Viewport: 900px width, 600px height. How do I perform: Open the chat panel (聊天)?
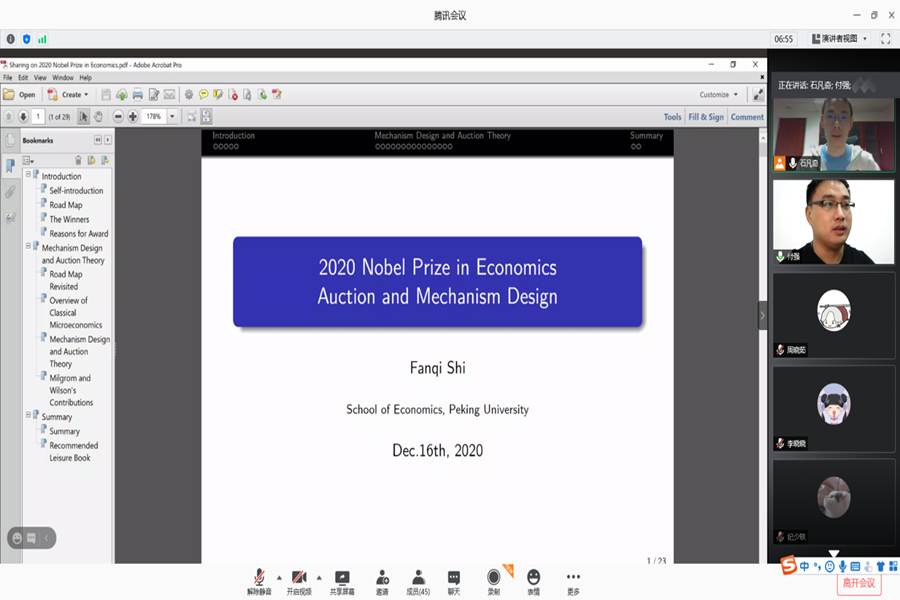coord(454,581)
